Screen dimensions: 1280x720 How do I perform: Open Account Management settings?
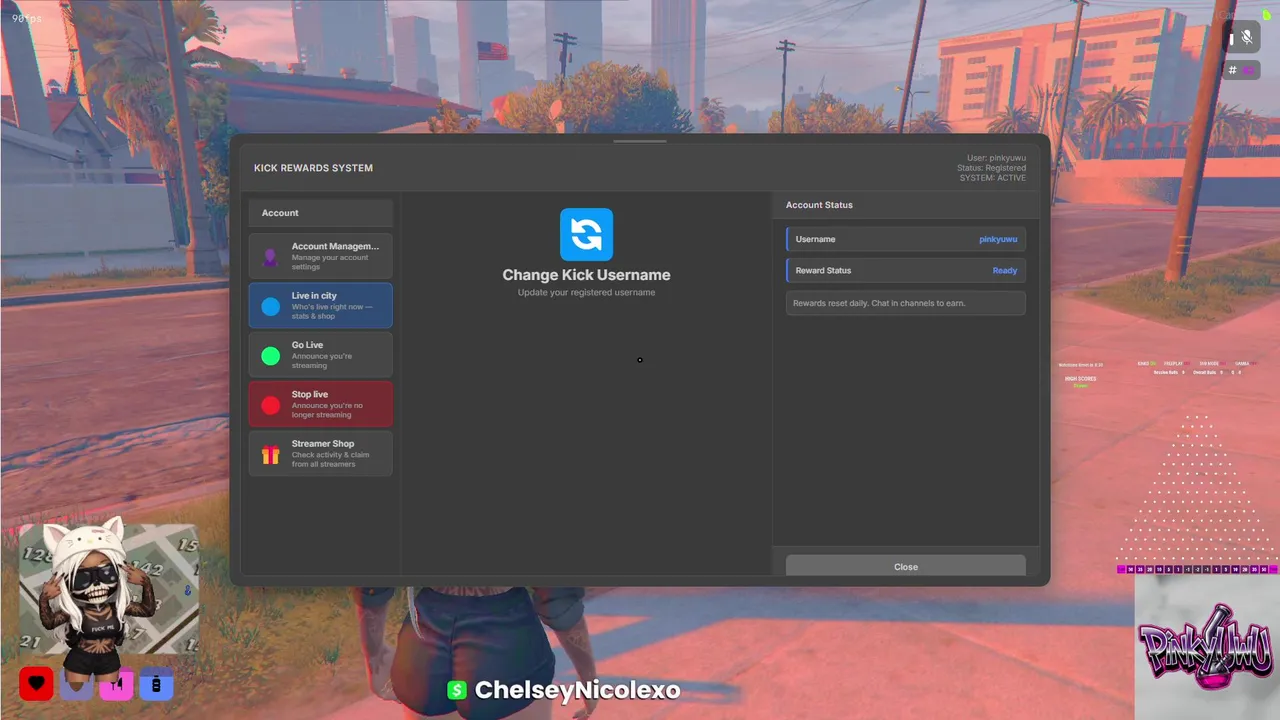[x=320, y=256]
